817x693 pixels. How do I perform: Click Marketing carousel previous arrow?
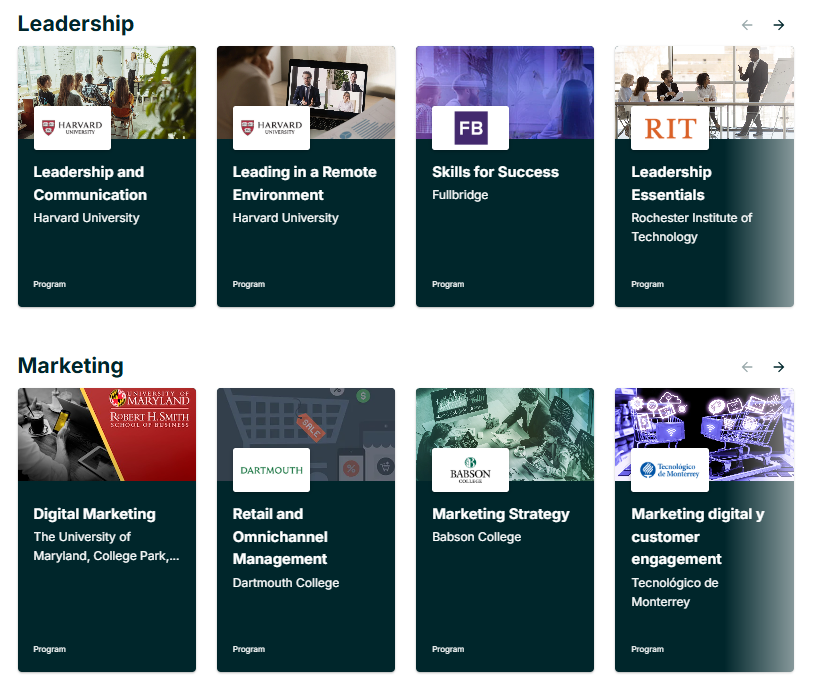point(747,367)
